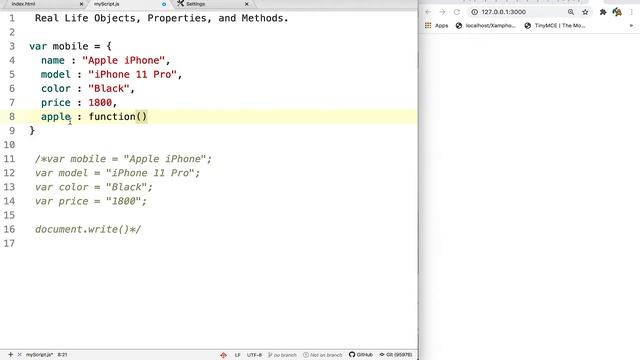This screenshot has height=360, width=640.
Task: Click the X icon in status bar
Action: pyautogui.click(x=19, y=355)
